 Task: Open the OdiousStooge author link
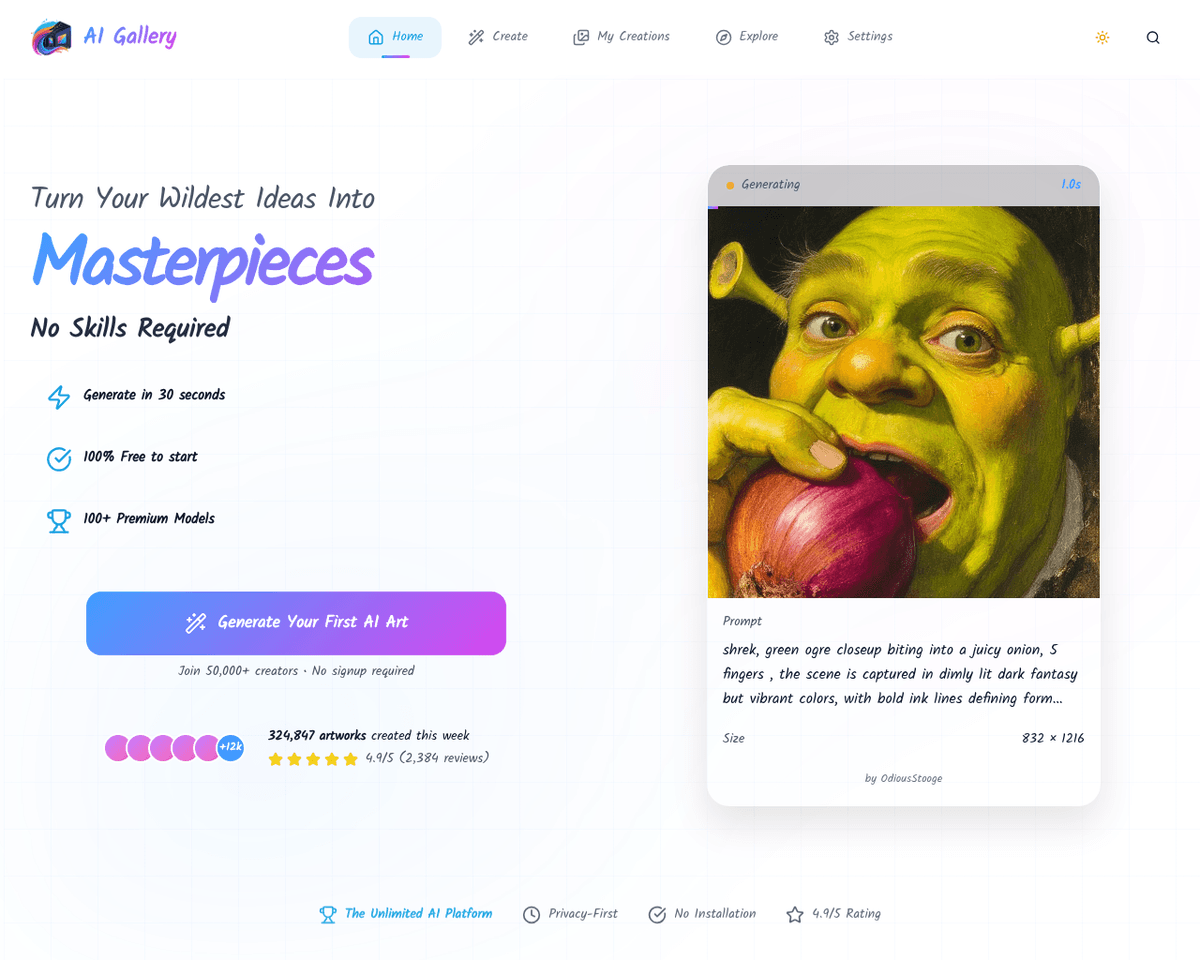coord(903,778)
